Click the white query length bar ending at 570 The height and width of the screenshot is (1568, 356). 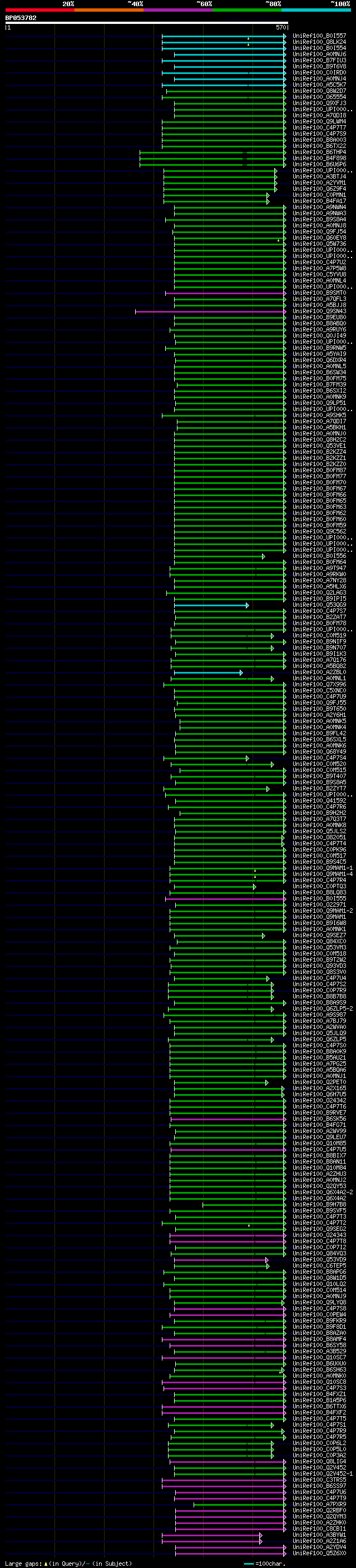pos(147,23)
